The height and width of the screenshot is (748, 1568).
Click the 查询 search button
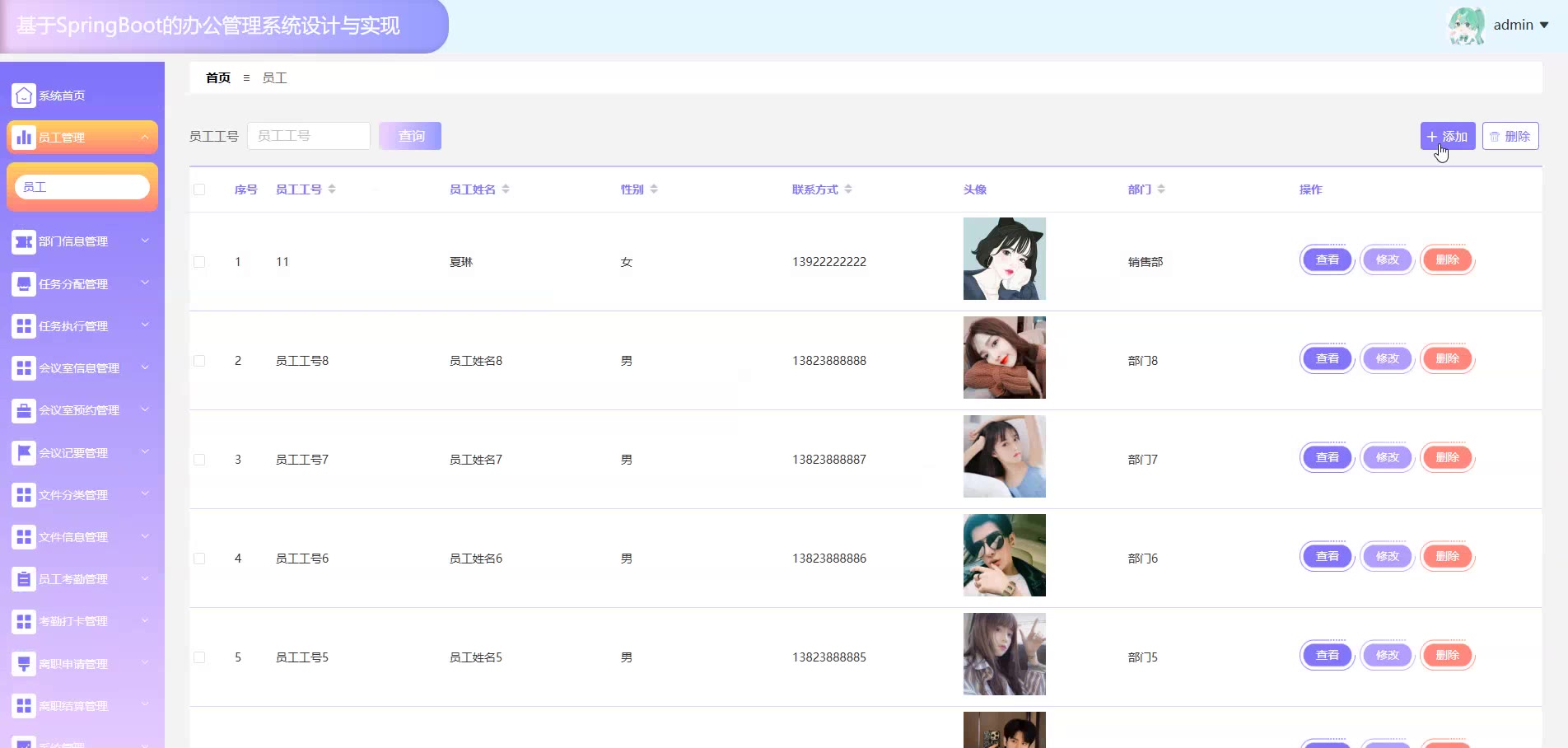[x=410, y=136]
